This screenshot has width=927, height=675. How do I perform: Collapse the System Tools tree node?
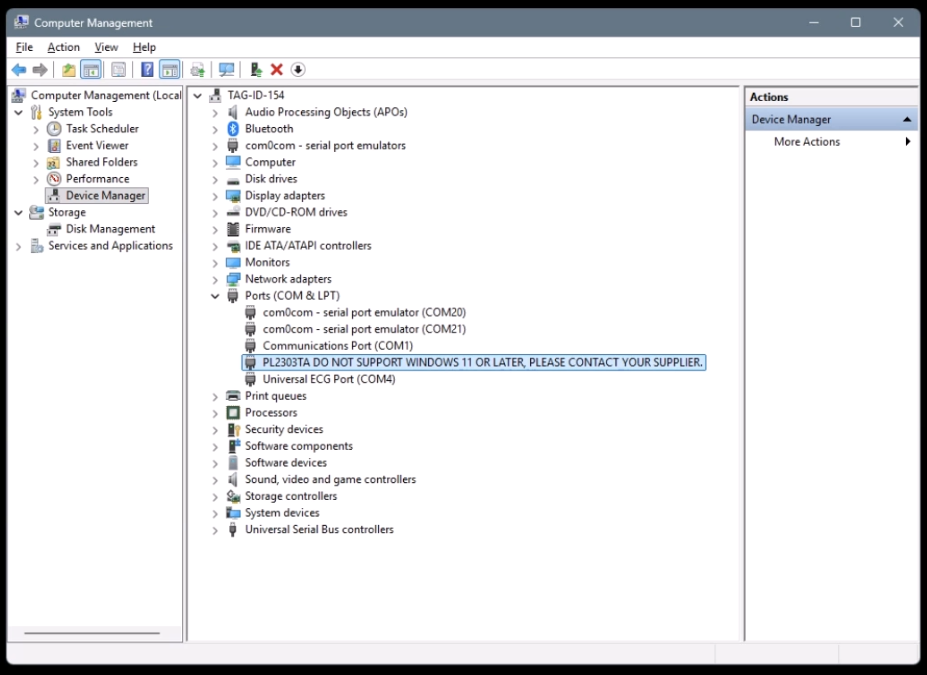click(18, 113)
